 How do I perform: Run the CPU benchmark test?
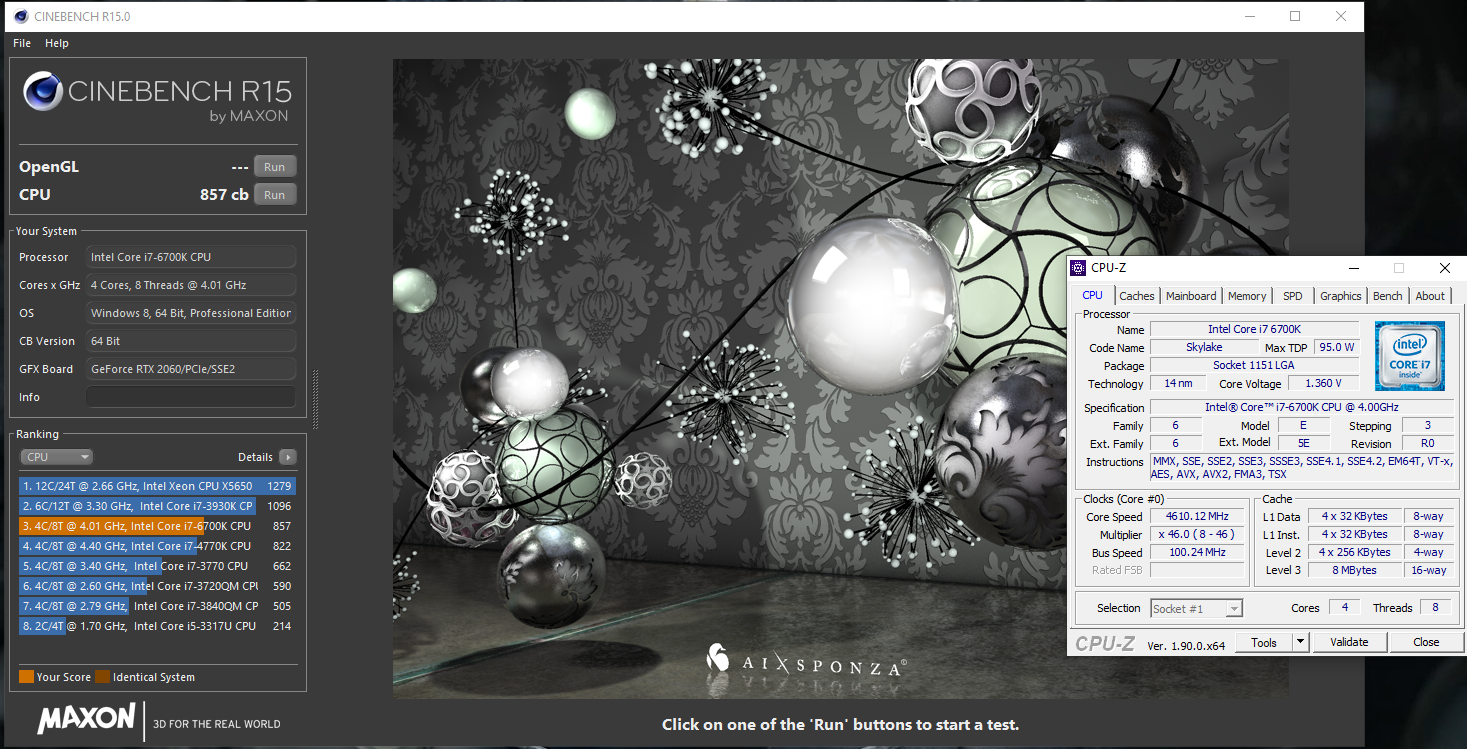tap(275, 195)
